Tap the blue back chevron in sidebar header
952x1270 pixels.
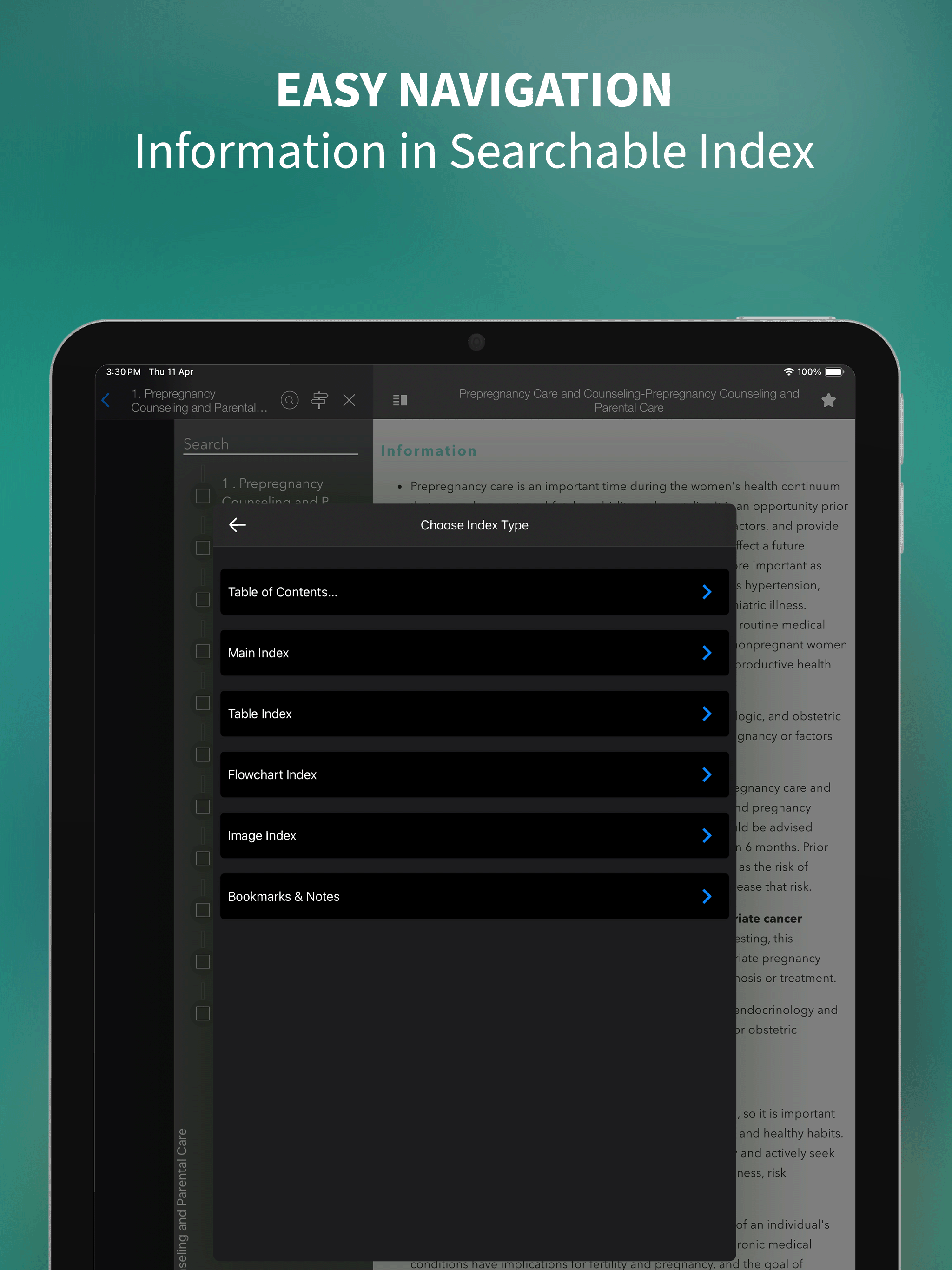click(x=106, y=400)
